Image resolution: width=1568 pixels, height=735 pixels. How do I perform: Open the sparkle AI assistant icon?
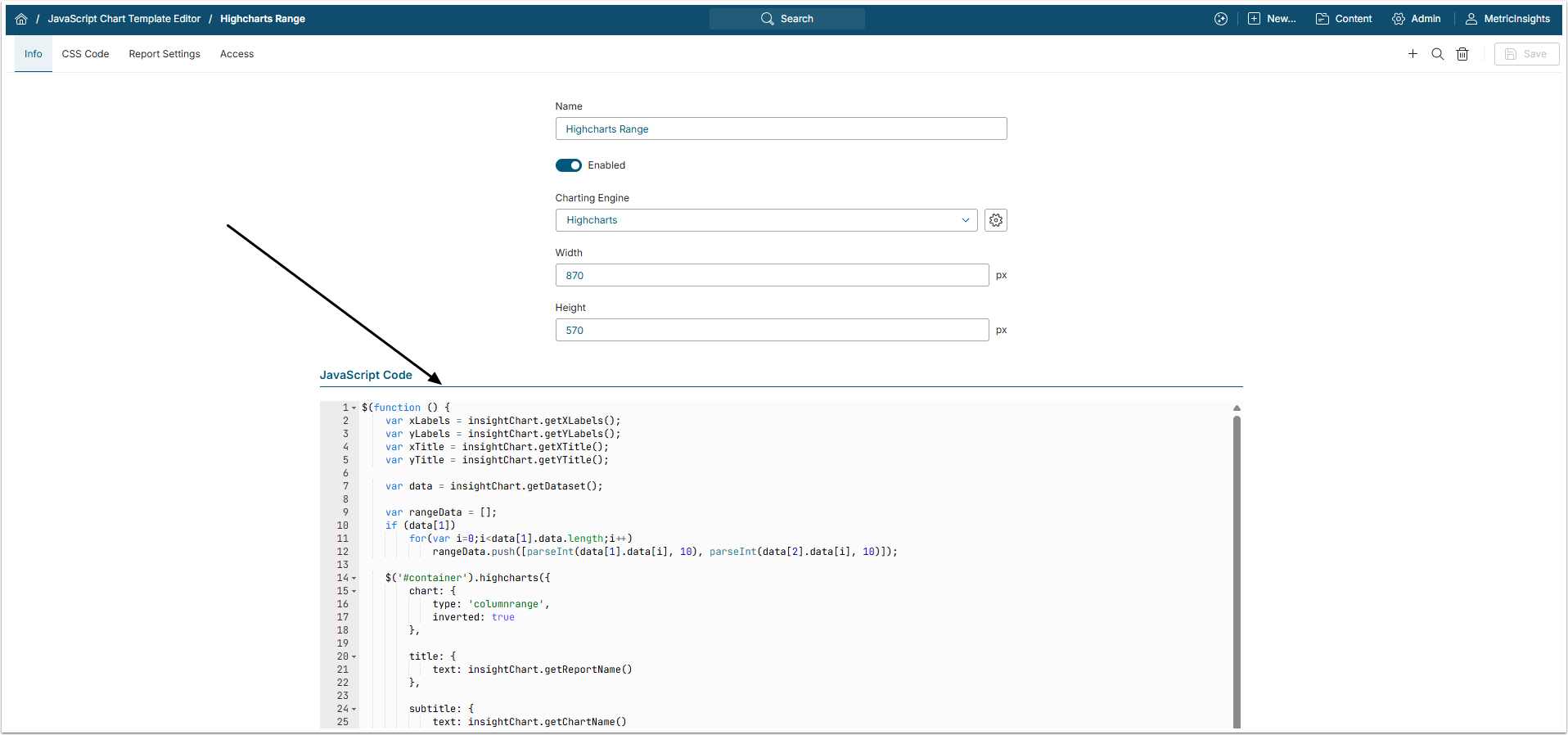click(x=1220, y=19)
